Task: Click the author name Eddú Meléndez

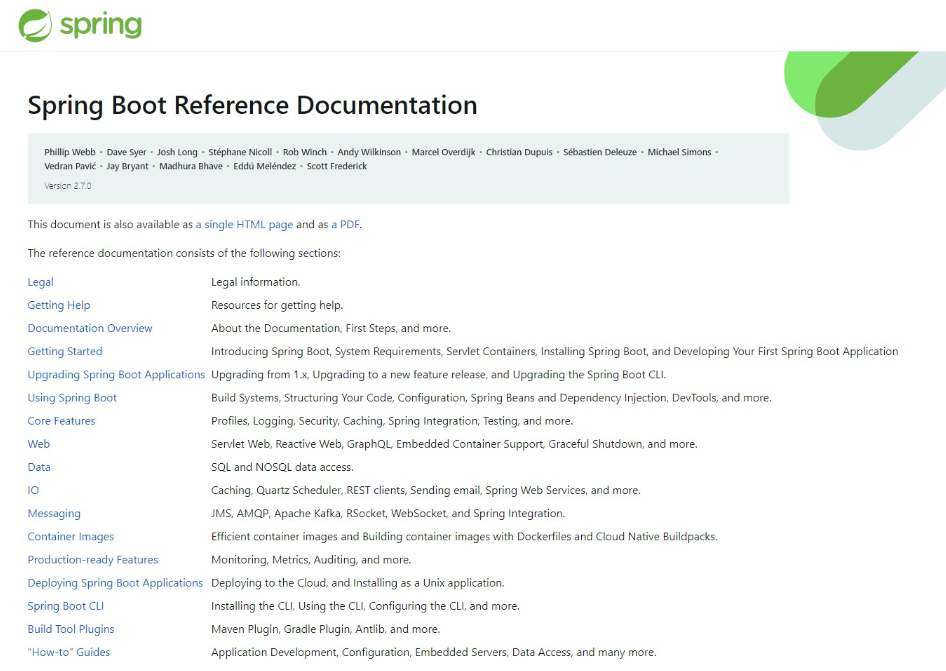Action: (265, 166)
